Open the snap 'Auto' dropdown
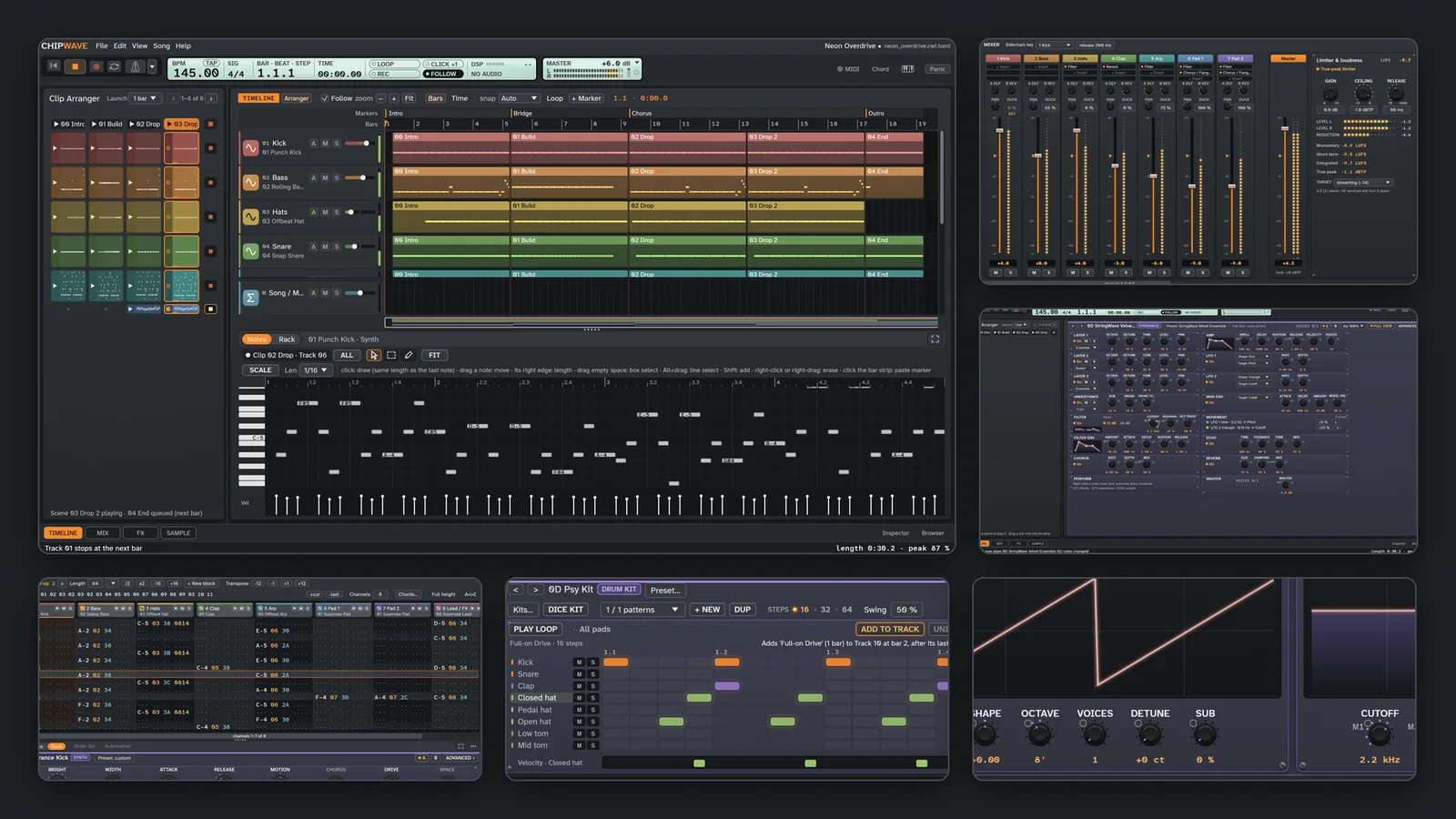The width and height of the screenshot is (1456, 819). click(519, 98)
